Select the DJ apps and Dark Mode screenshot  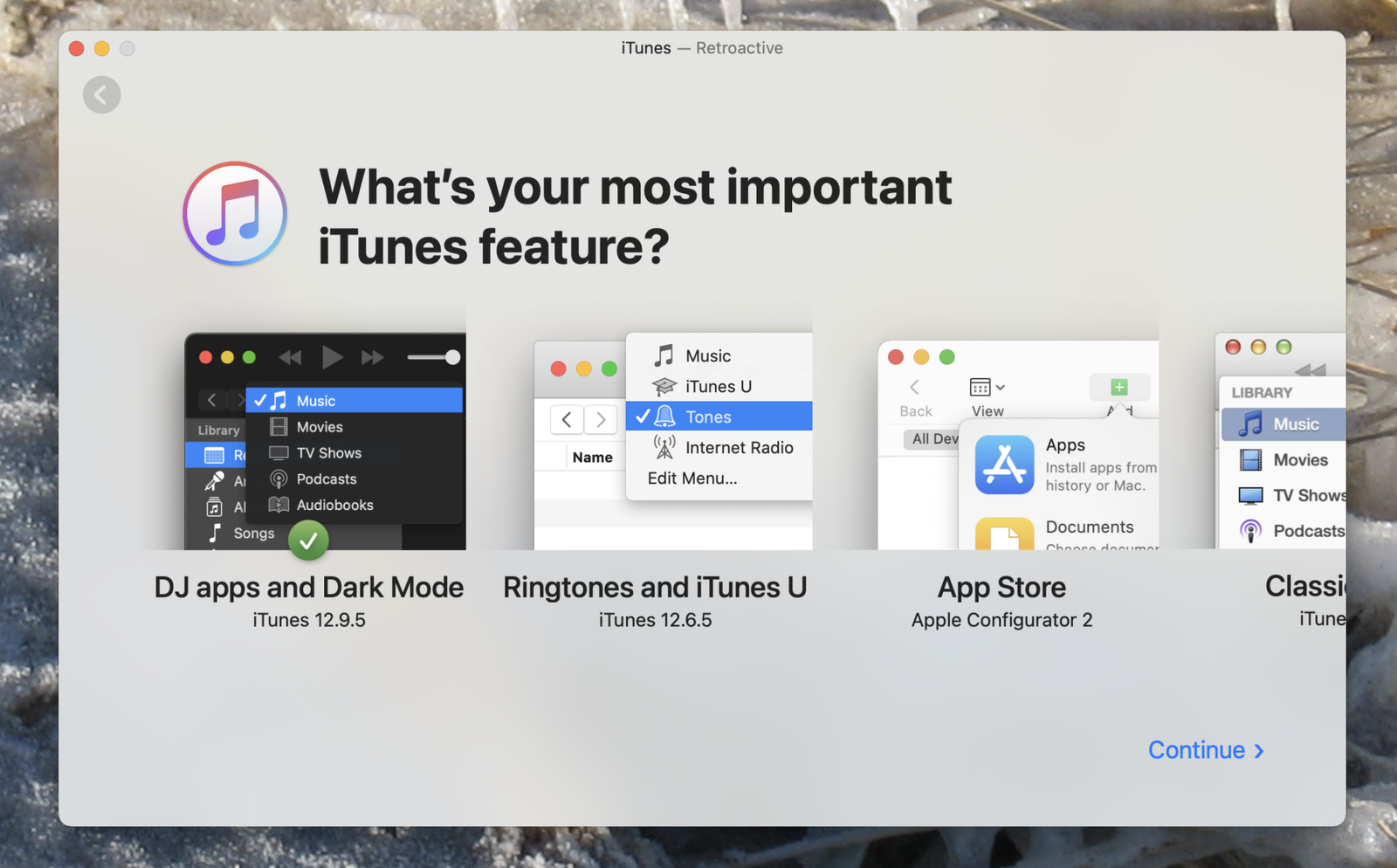tap(325, 441)
